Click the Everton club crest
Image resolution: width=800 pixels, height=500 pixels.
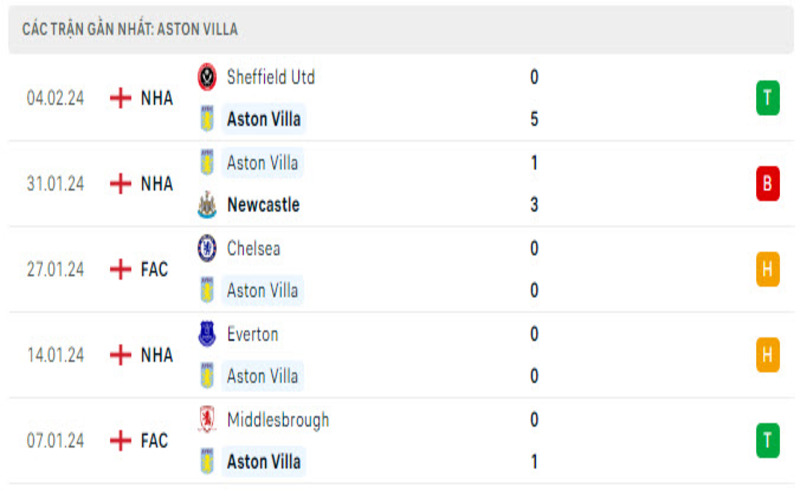207,334
